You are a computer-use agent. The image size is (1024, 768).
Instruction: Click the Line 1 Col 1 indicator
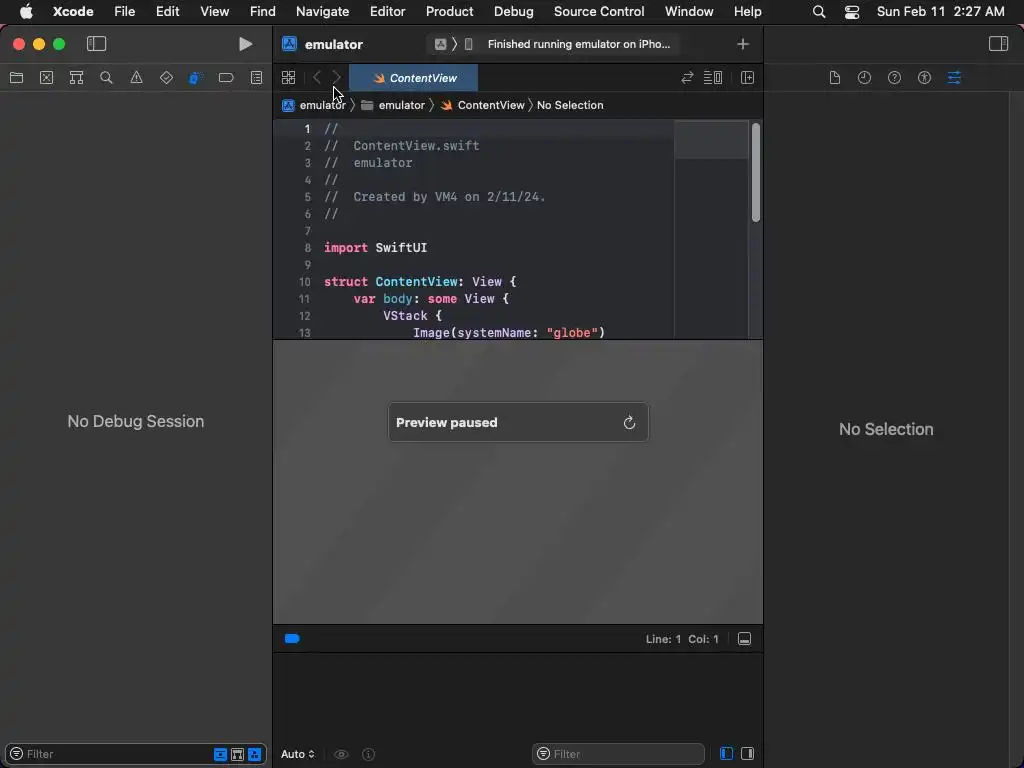(682, 639)
